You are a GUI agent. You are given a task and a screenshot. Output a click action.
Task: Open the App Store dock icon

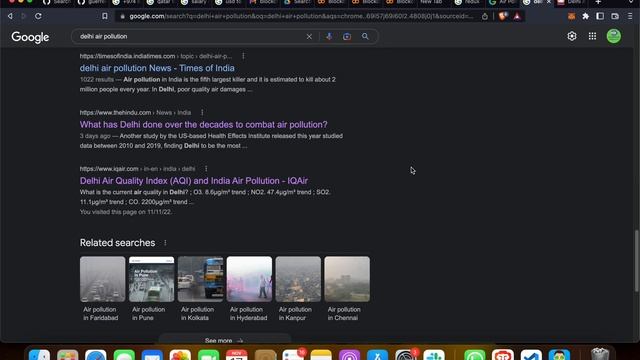coord(377,355)
